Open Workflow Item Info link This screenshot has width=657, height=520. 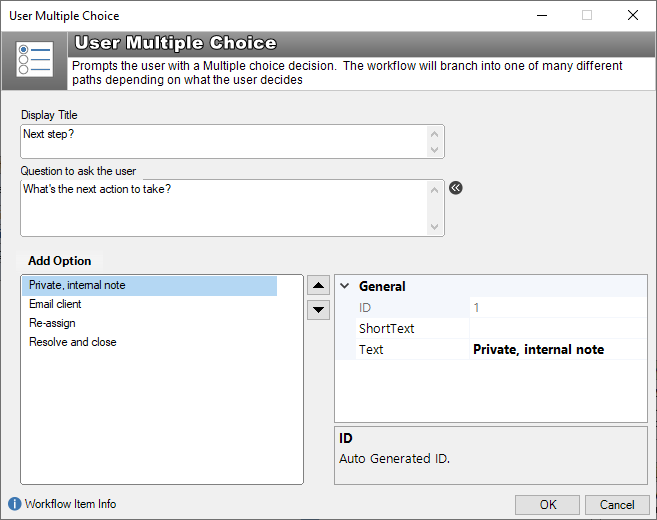point(70,504)
